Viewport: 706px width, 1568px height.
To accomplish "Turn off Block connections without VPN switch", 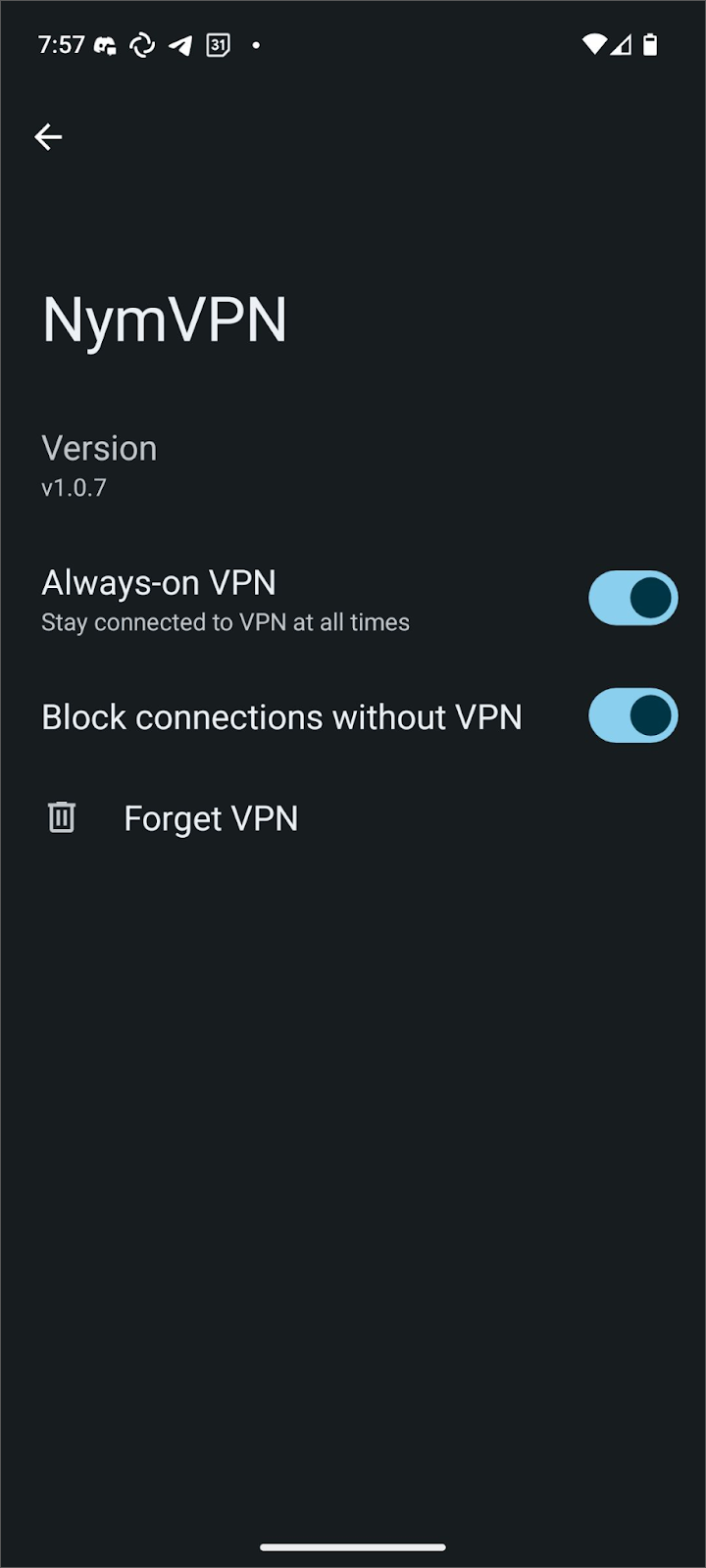I will tap(633, 715).
